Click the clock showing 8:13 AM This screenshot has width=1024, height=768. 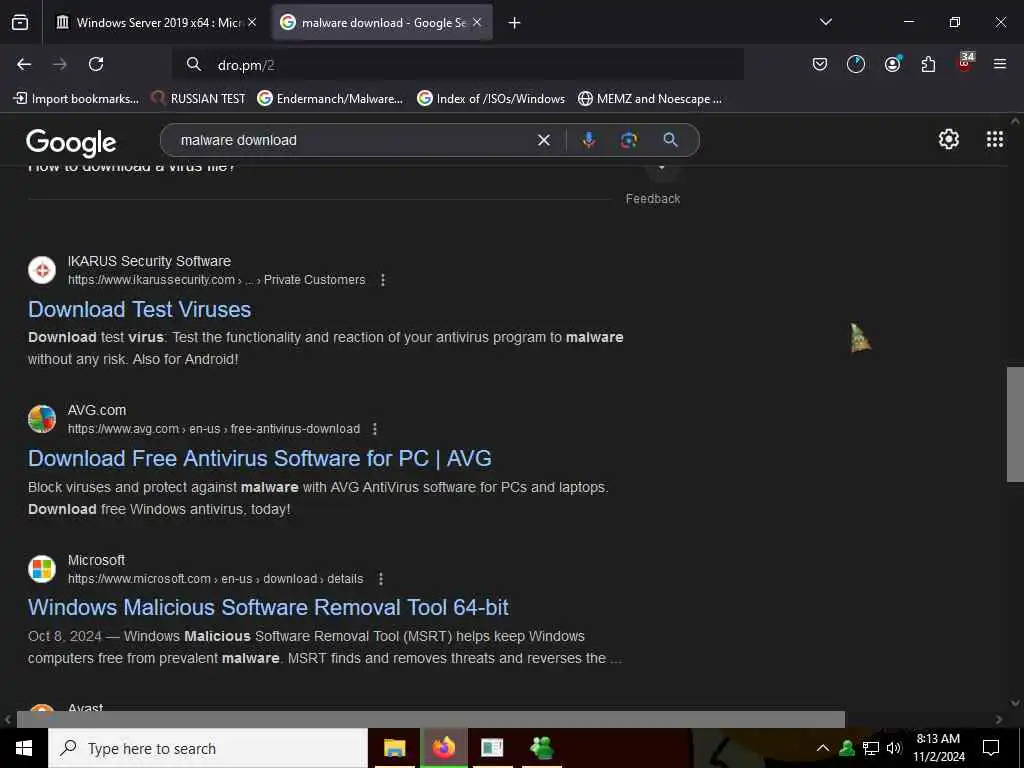(x=938, y=748)
